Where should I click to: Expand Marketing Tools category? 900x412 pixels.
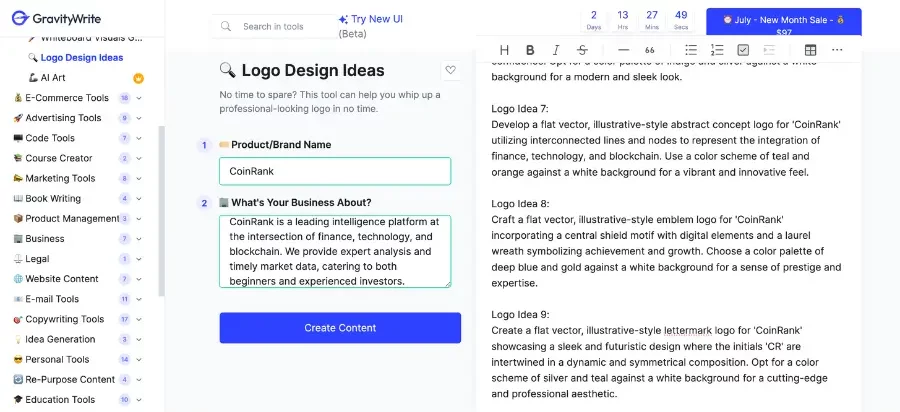click(138, 178)
